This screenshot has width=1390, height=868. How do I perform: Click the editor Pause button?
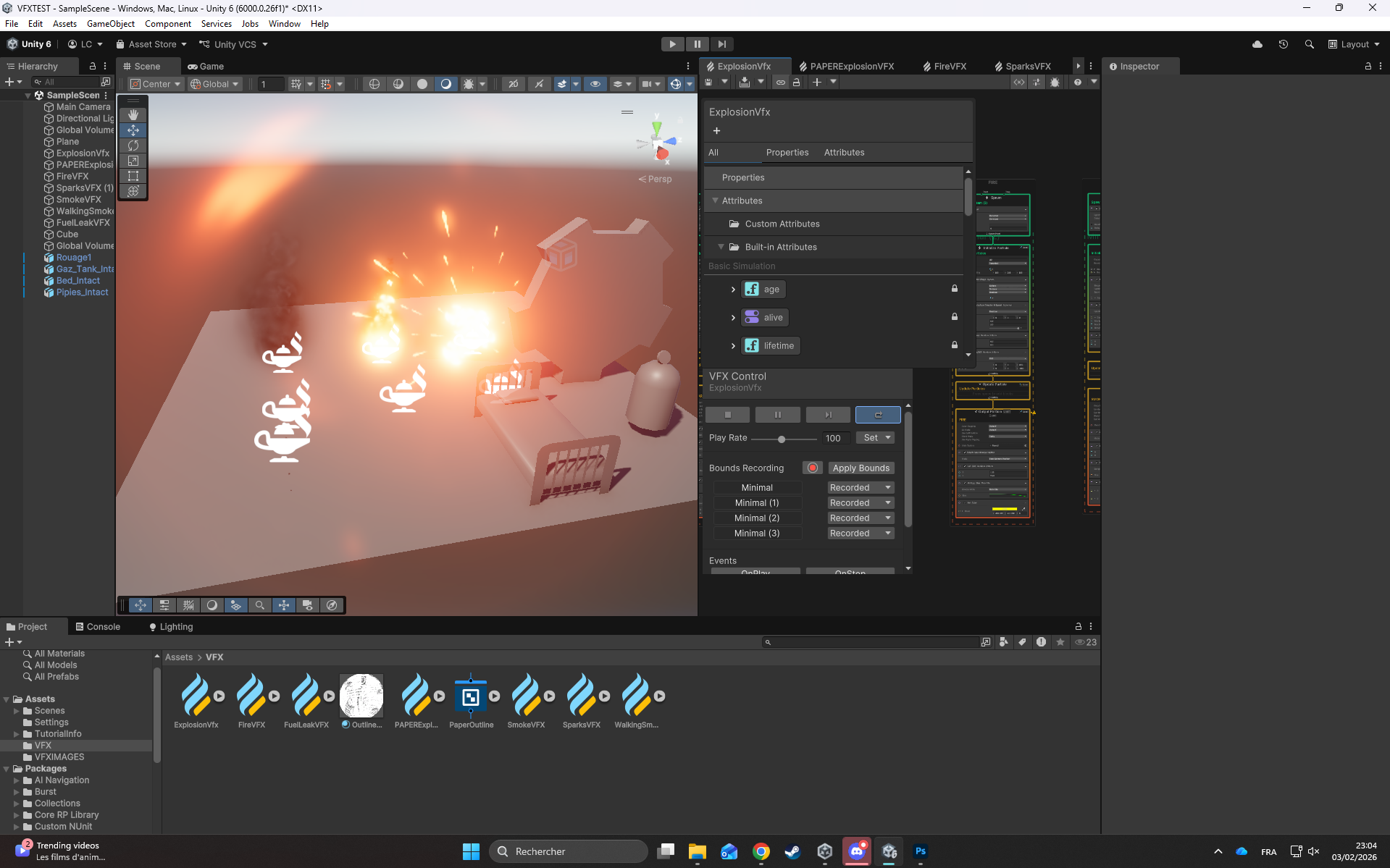698,44
